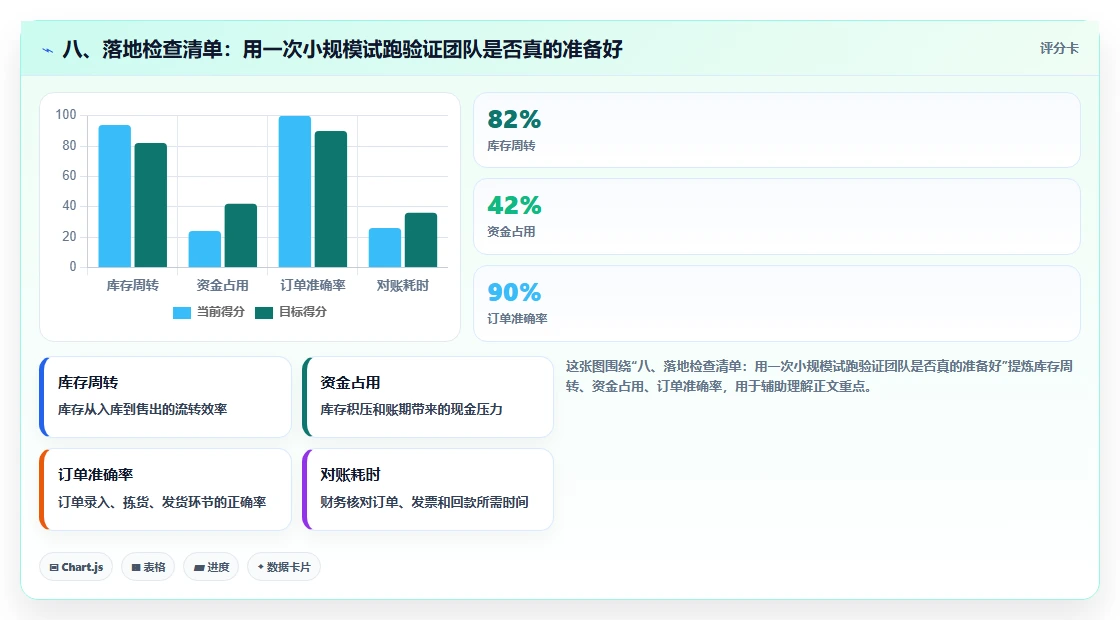Click the 数据卡片 tag chip
1120x620 pixels.
tap(284, 567)
